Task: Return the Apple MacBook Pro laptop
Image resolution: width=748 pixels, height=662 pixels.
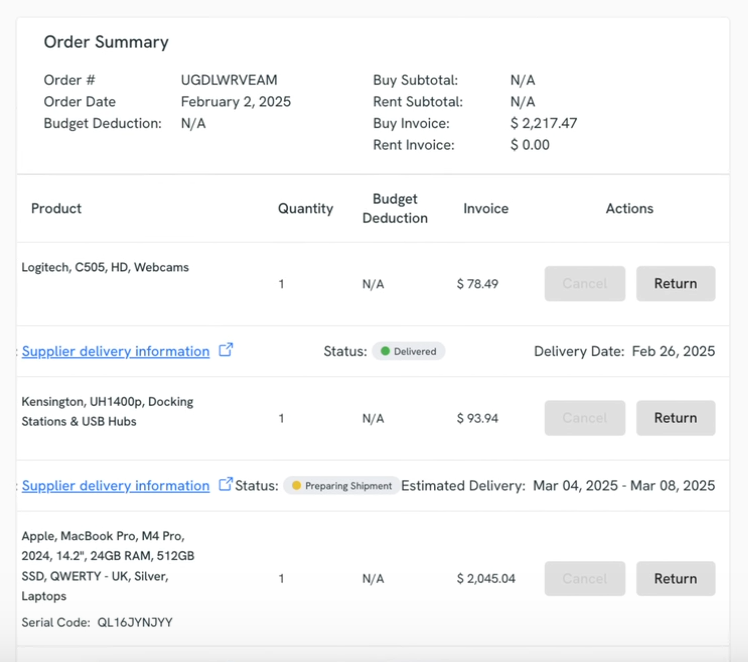Action: click(675, 578)
